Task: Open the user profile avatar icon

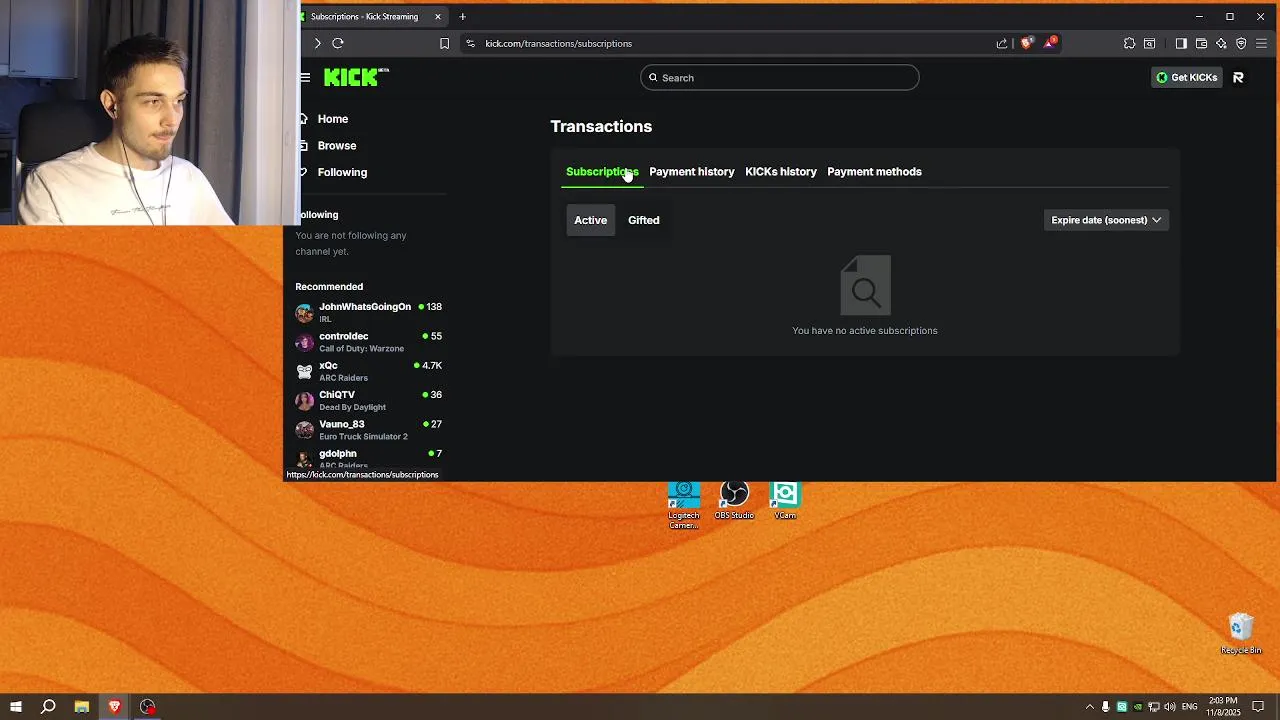Action: coord(1238,77)
